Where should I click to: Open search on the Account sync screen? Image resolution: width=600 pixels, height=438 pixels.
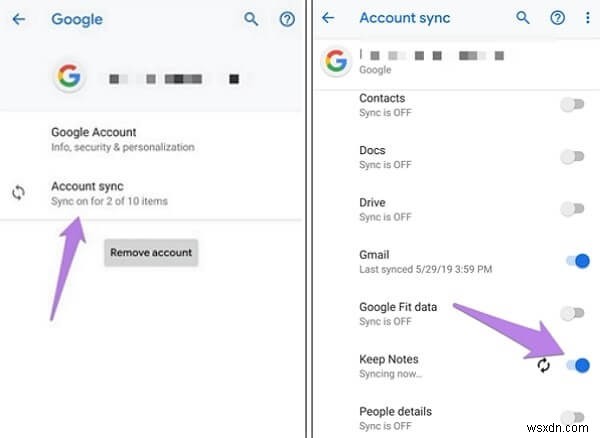pos(522,18)
